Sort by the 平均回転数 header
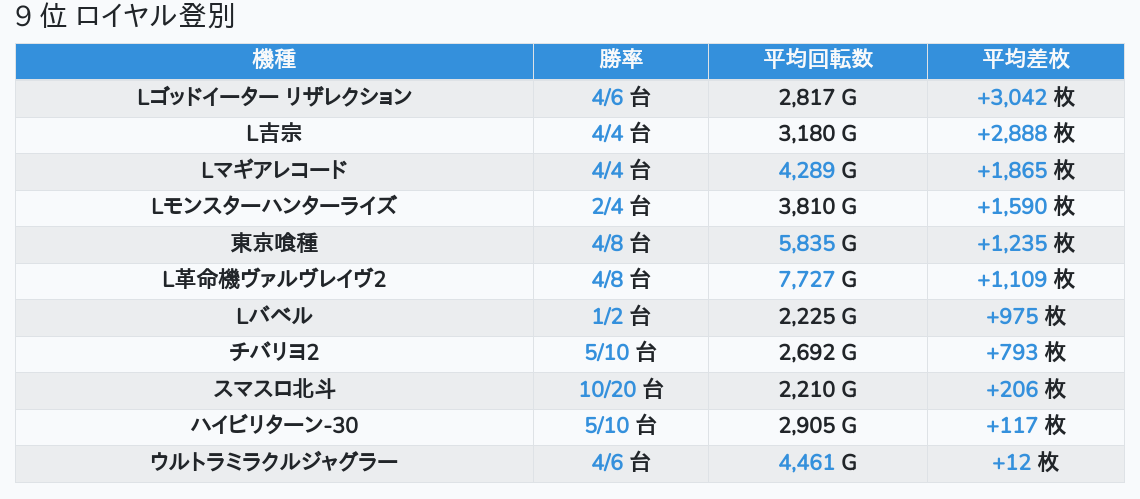Image resolution: width=1140 pixels, height=499 pixels. 817,60
